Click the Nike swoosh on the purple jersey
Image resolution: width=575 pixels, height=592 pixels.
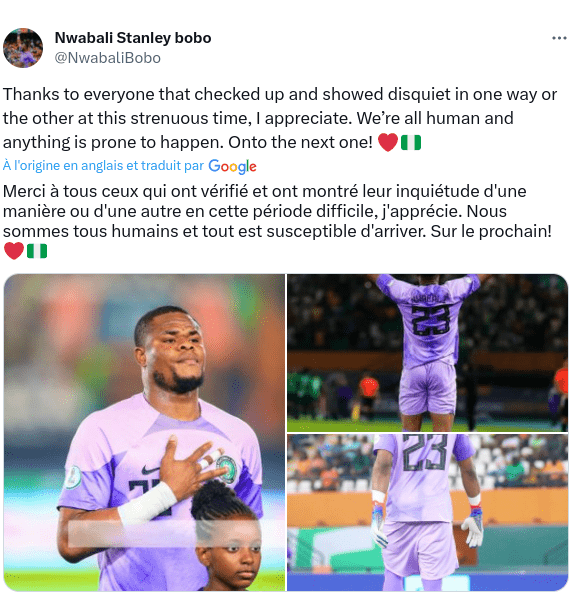(151, 470)
